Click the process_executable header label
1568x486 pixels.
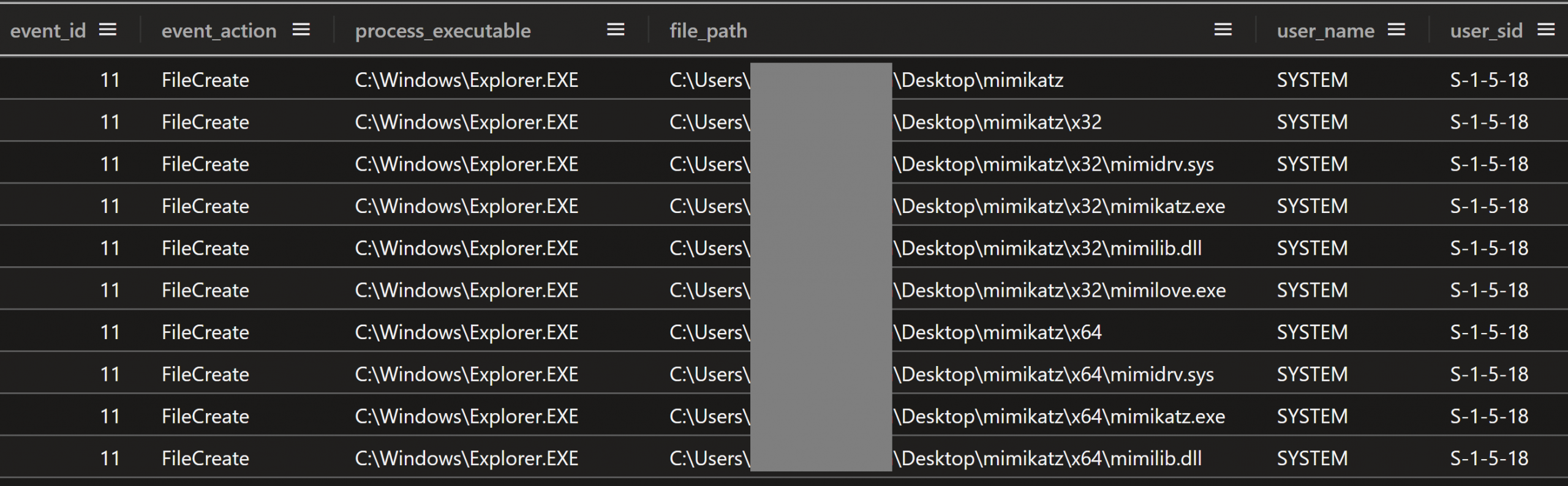[443, 31]
